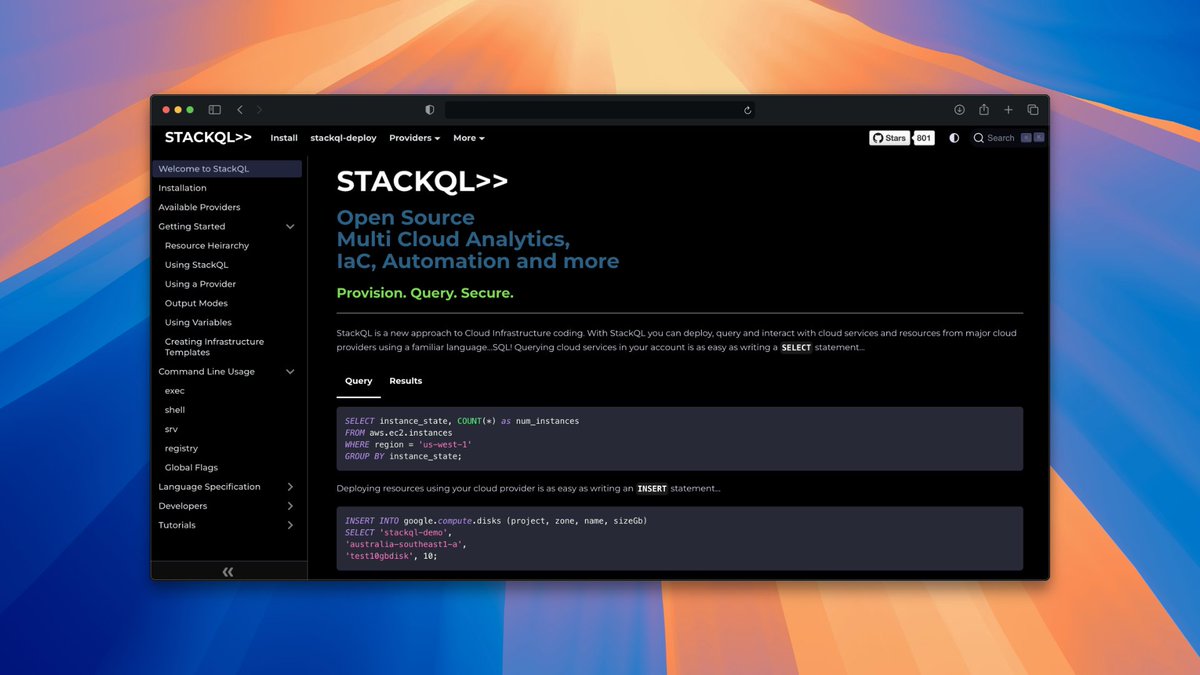Screen dimensions: 1200x675
Task: Select the Query tab
Action: point(359,381)
